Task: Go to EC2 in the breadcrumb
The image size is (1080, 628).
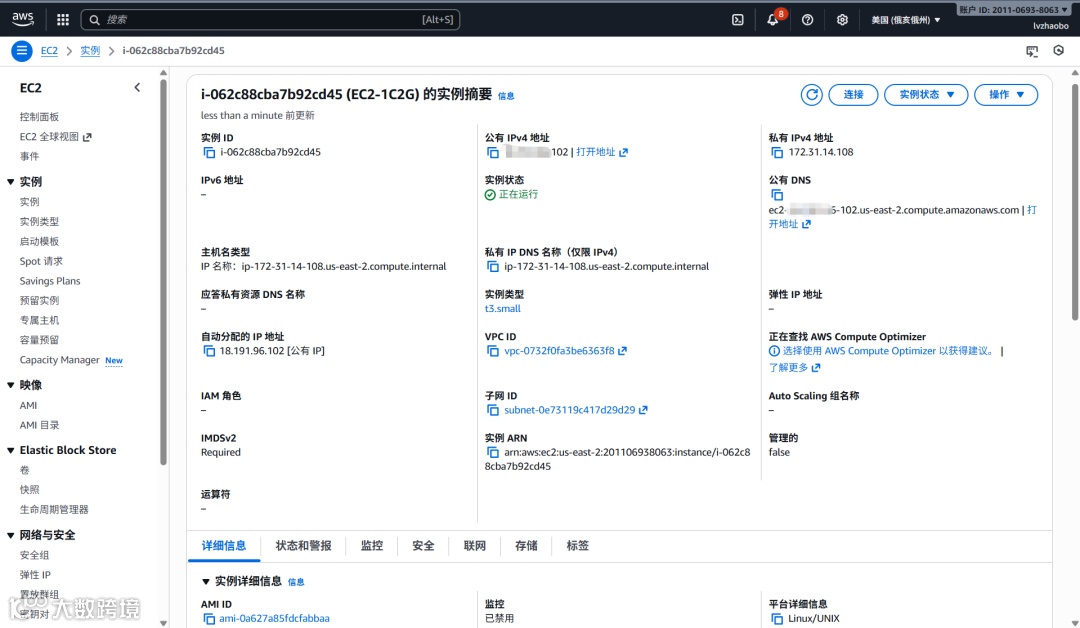Action: coord(49,51)
